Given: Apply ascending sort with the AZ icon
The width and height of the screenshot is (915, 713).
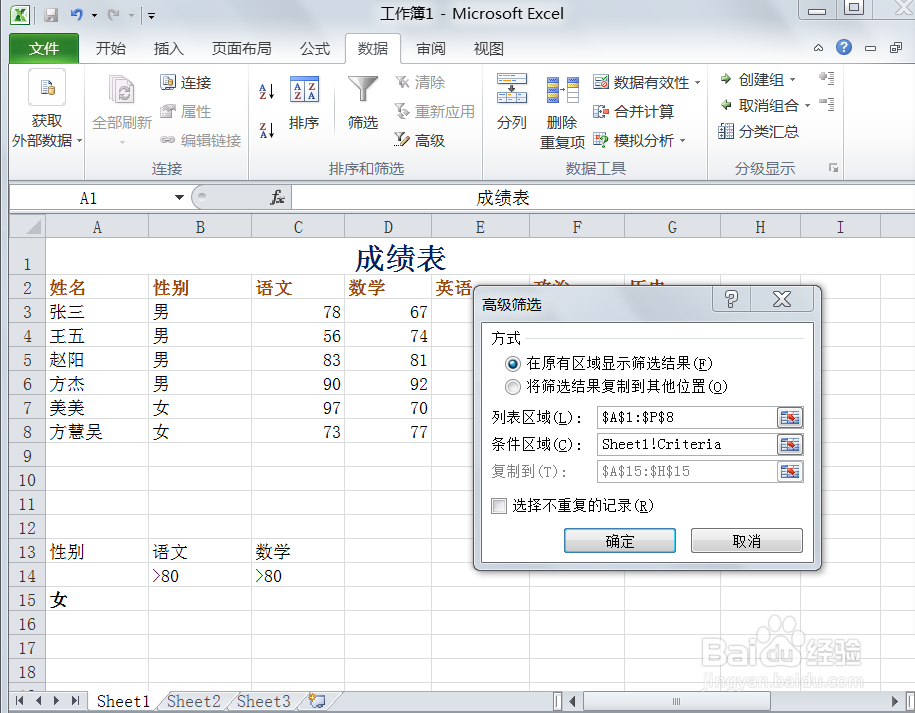Looking at the screenshot, I should click(265, 89).
